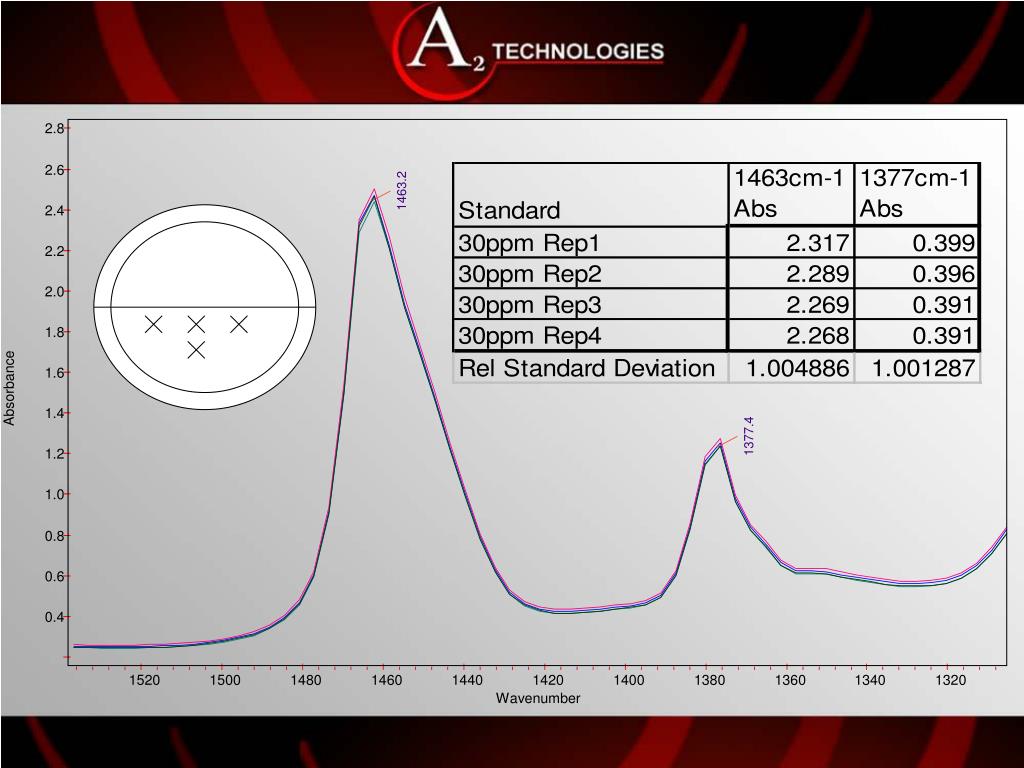Image resolution: width=1024 pixels, height=768 pixels.
Task: Select the value 0.399 in the Rep1 row
Action: (944, 244)
